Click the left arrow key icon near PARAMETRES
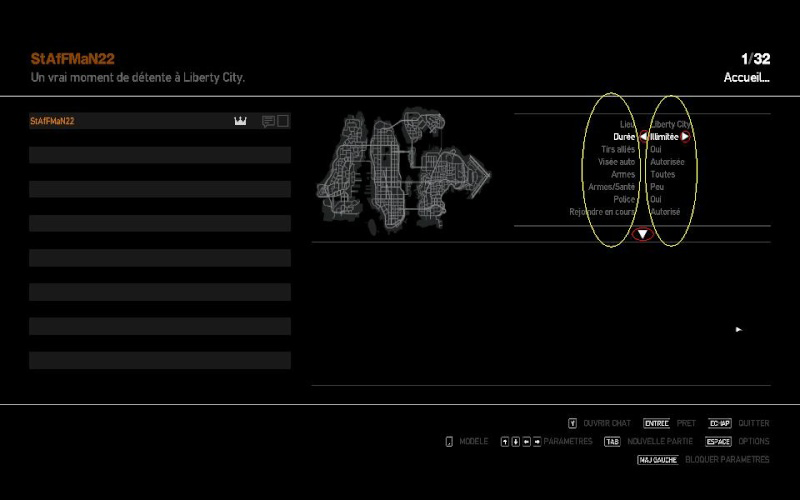Image resolution: width=800 pixels, height=500 pixels. (x=527, y=442)
